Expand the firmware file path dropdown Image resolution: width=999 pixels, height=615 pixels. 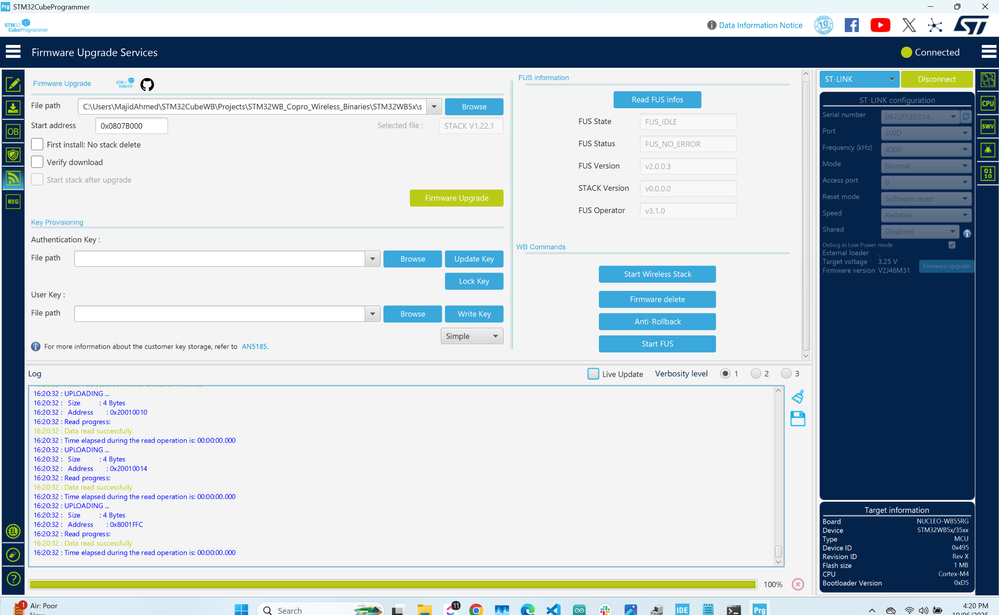coord(434,106)
